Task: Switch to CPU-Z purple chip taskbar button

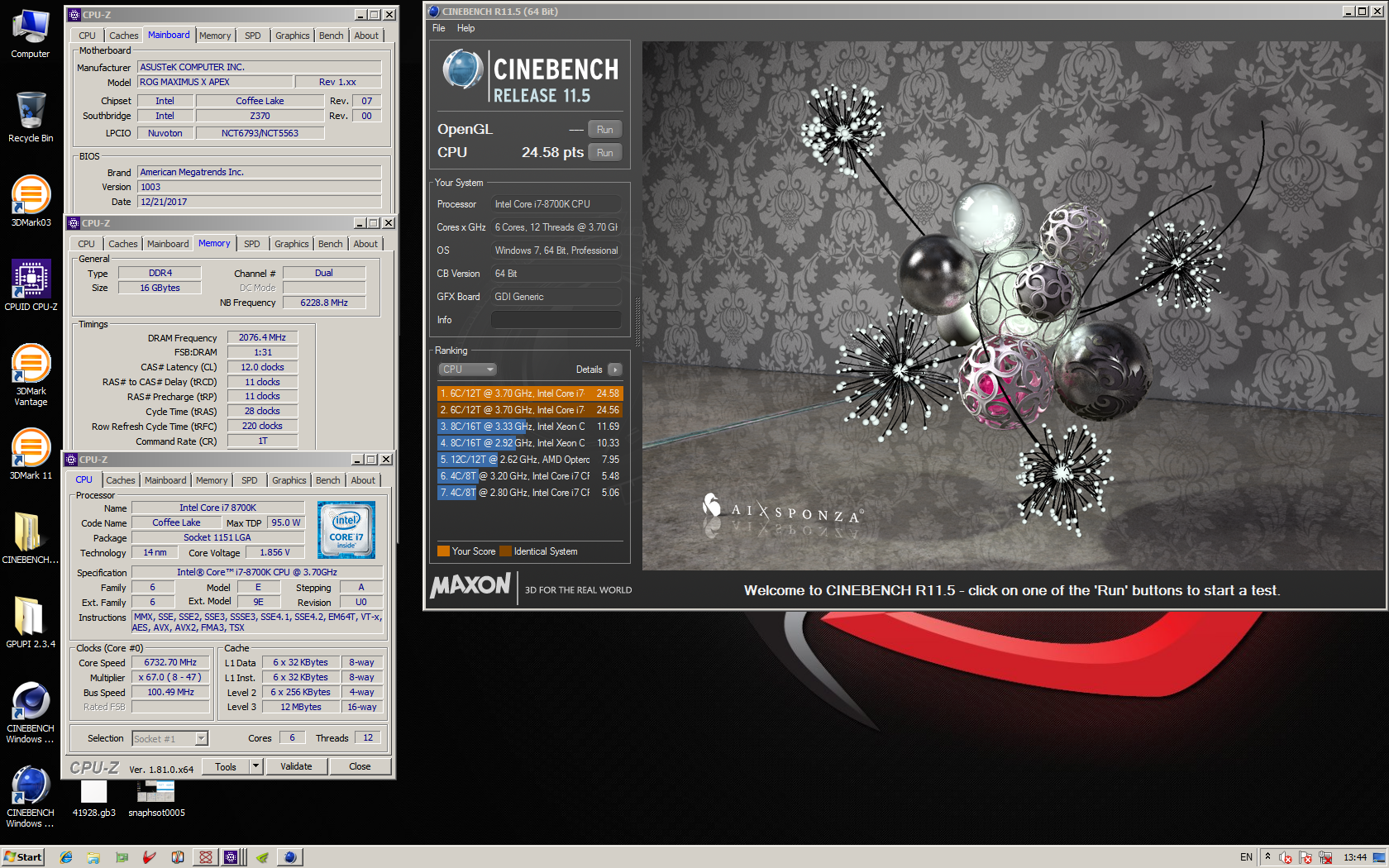Action: tap(232, 857)
